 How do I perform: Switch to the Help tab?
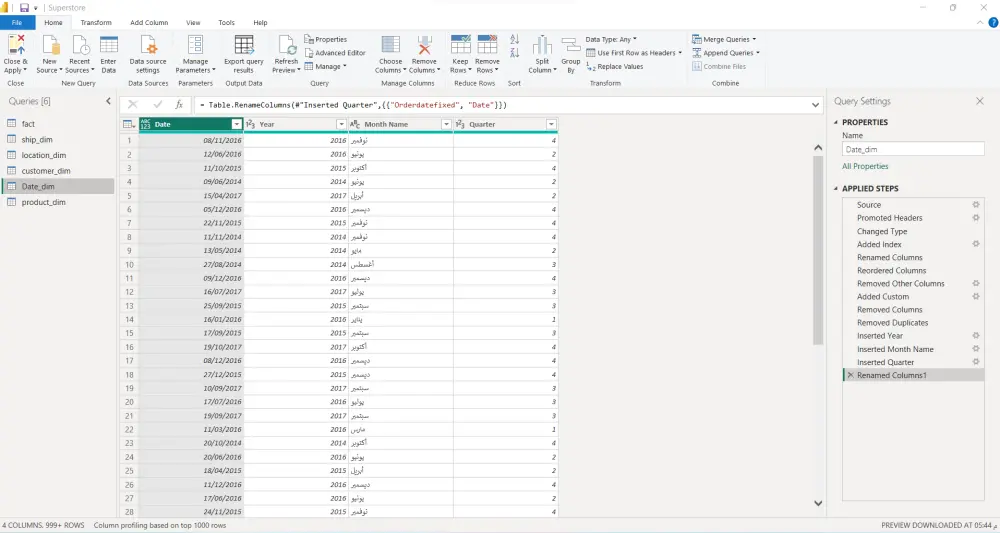click(260, 22)
